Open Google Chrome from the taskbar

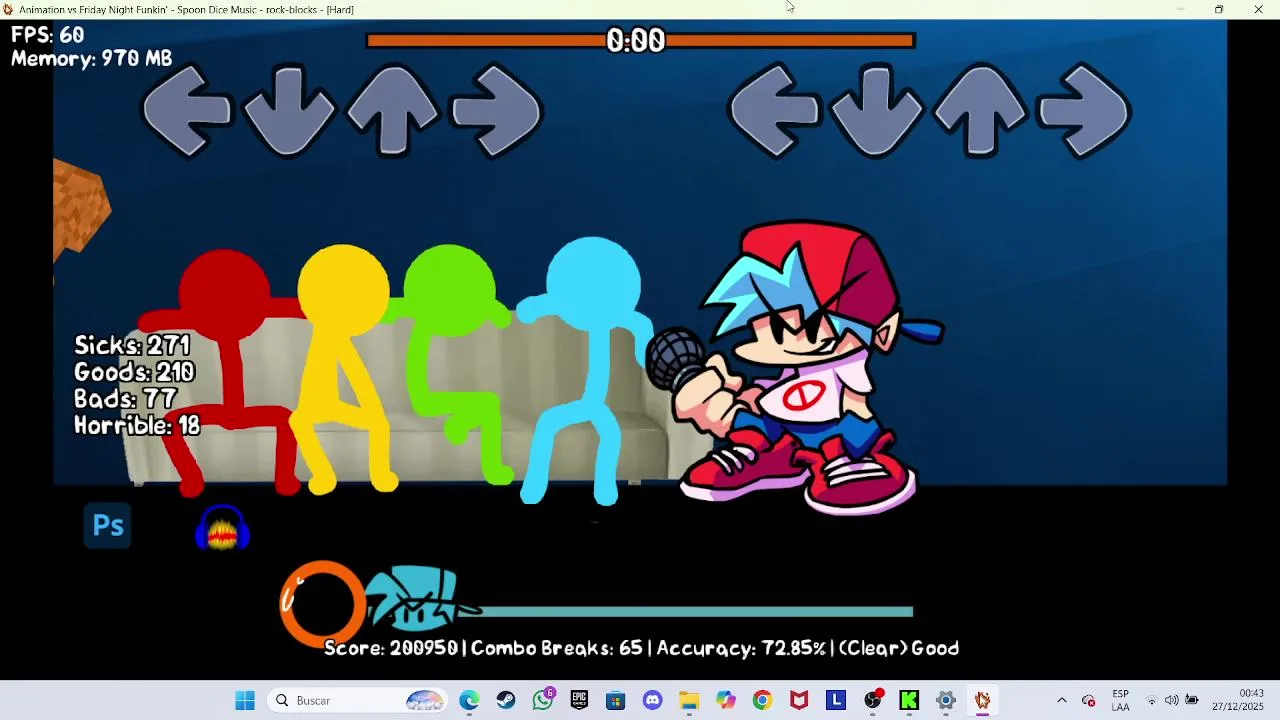click(763, 701)
